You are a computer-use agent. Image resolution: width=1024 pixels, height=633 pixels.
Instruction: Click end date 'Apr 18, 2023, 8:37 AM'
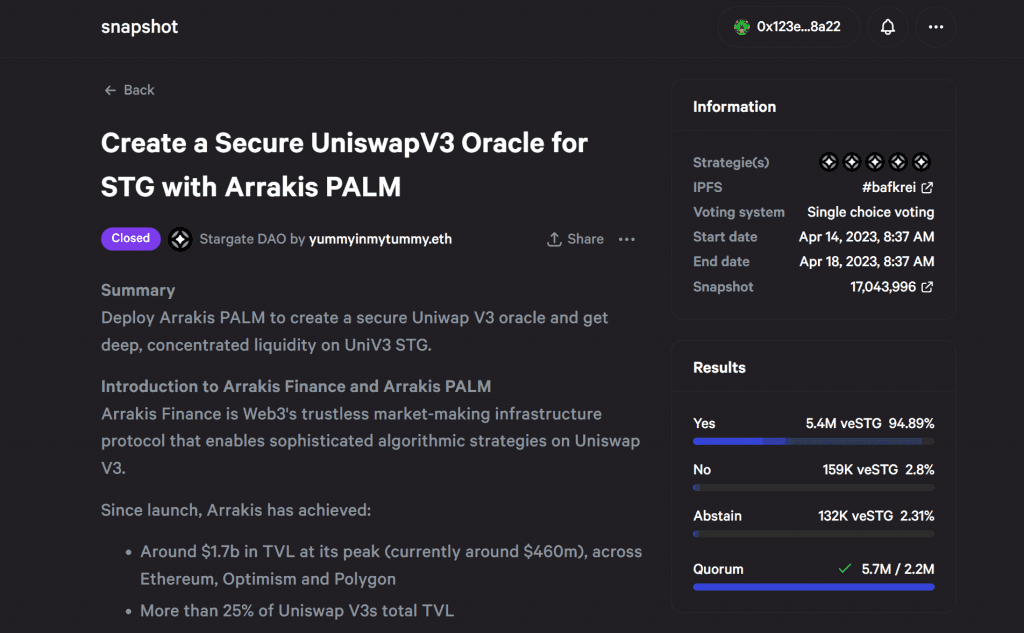[x=867, y=262]
